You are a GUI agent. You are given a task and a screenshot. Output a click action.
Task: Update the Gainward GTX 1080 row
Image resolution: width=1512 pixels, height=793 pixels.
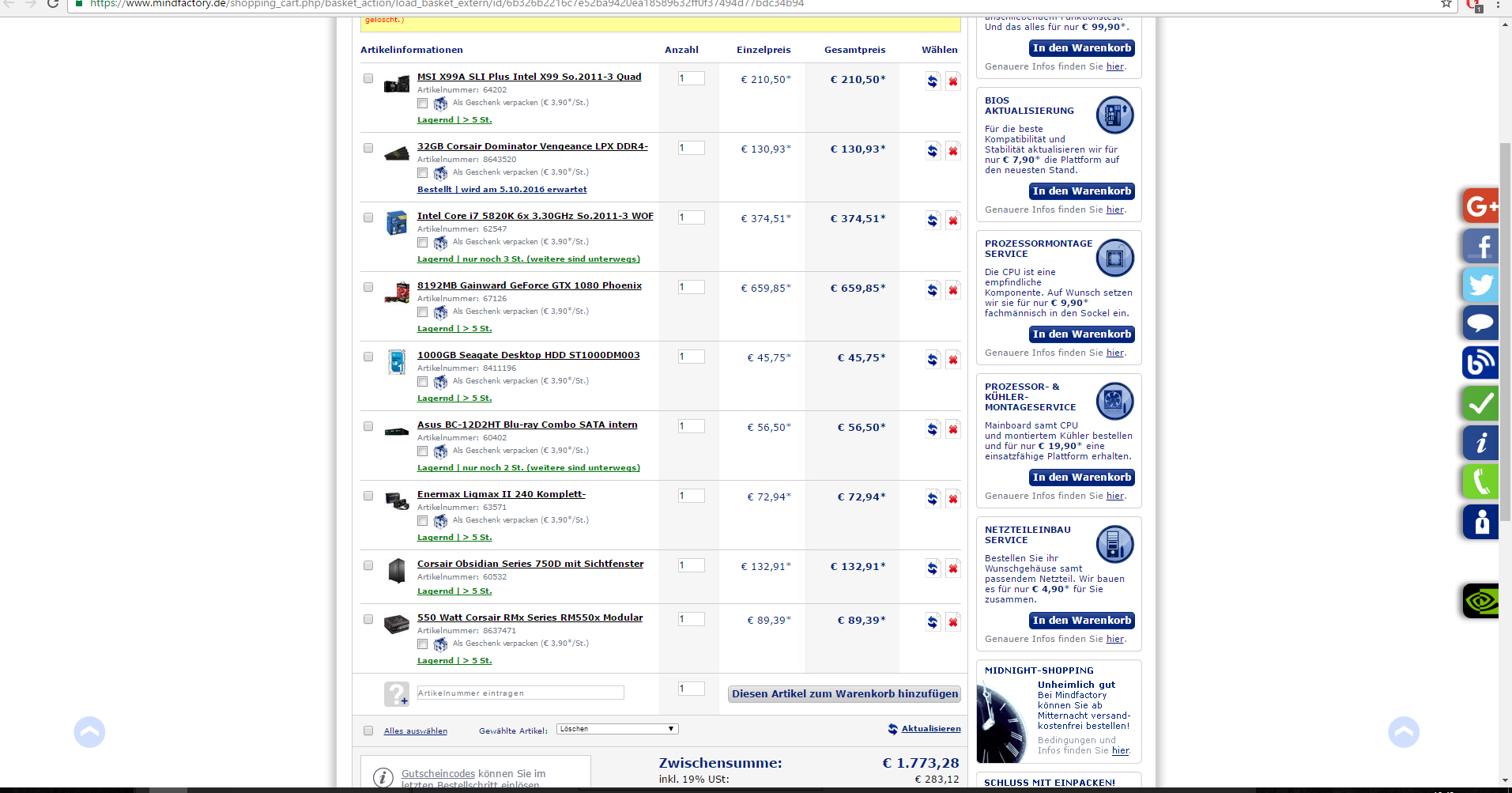(x=933, y=290)
